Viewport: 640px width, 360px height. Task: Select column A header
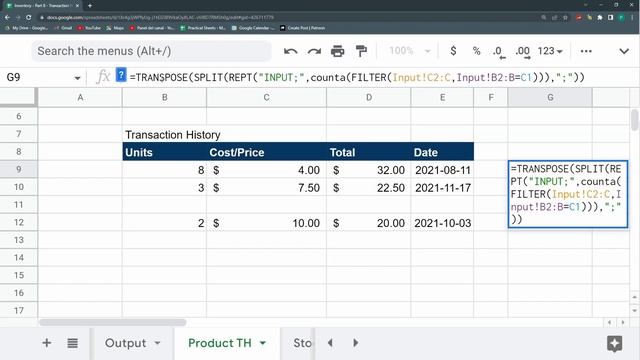coord(80,98)
